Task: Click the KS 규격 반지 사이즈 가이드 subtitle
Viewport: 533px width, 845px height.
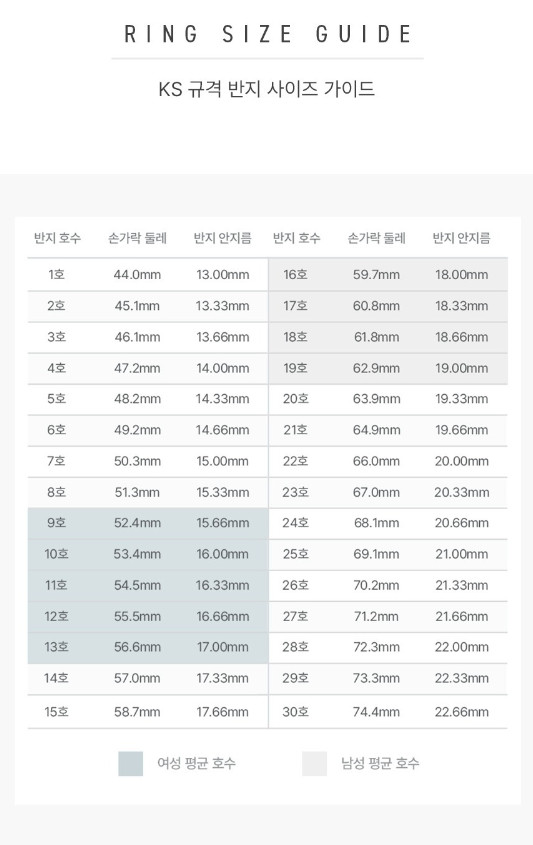Action: tap(266, 89)
